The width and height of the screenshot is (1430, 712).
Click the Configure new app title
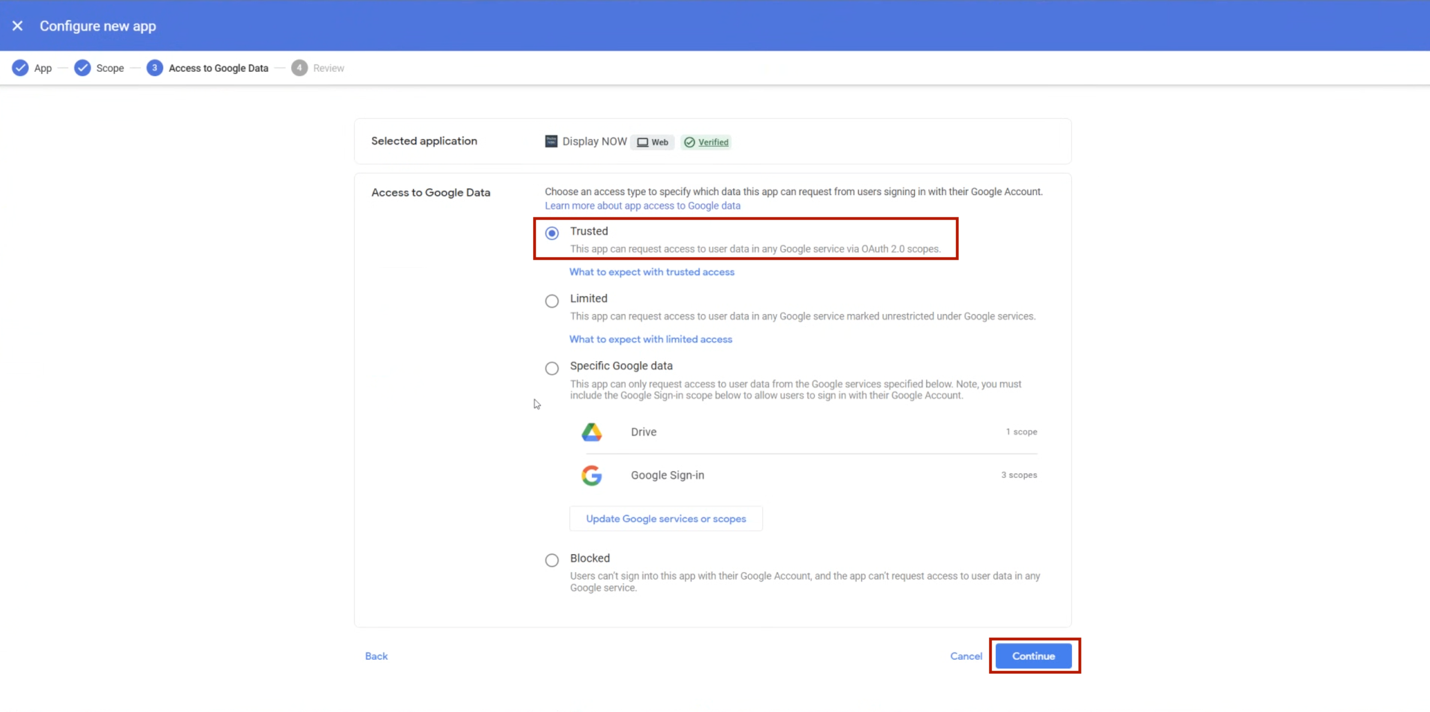click(98, 26)
